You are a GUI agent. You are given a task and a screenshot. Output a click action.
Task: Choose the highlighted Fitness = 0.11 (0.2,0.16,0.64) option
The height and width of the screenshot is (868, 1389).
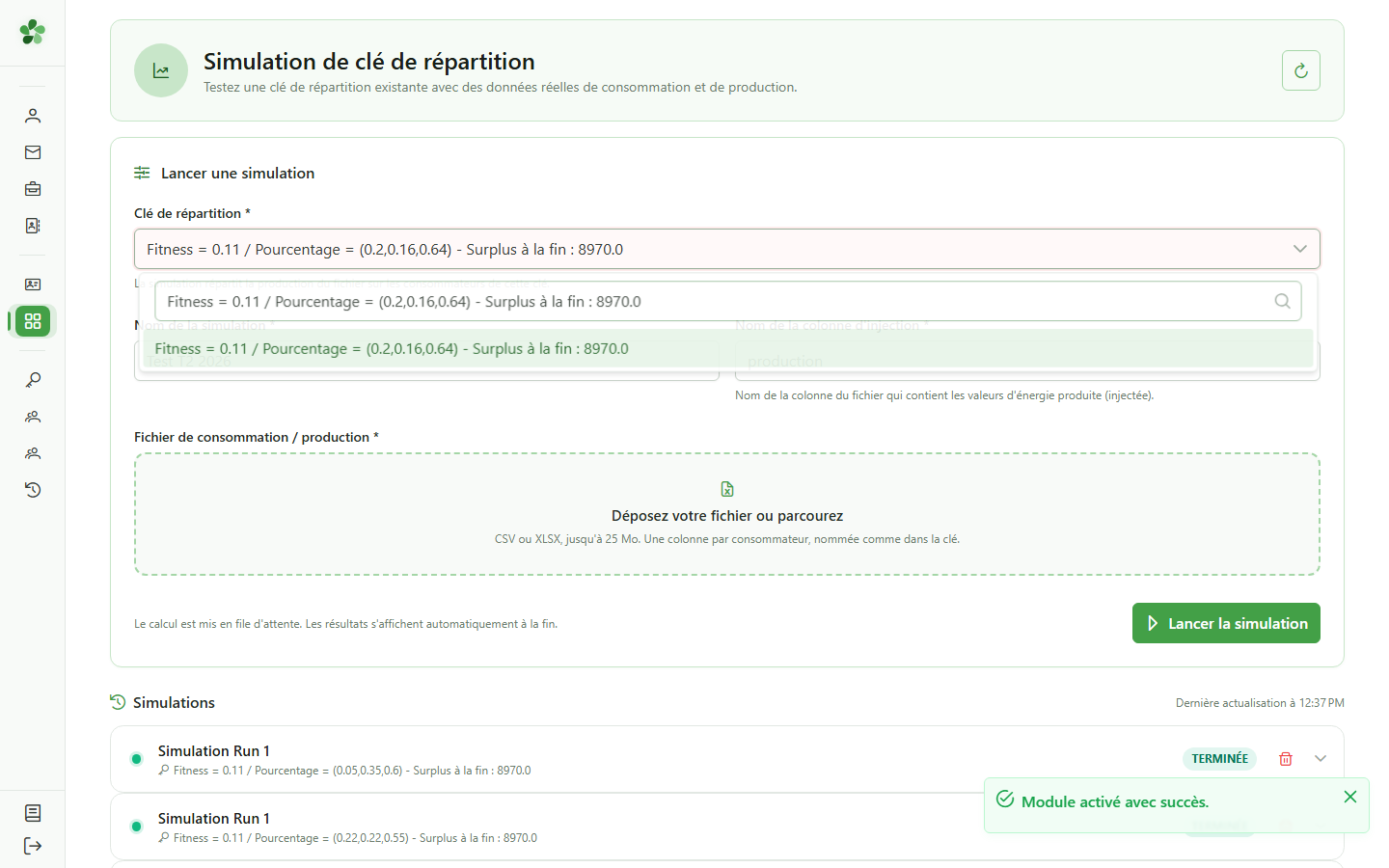point(727,349)
